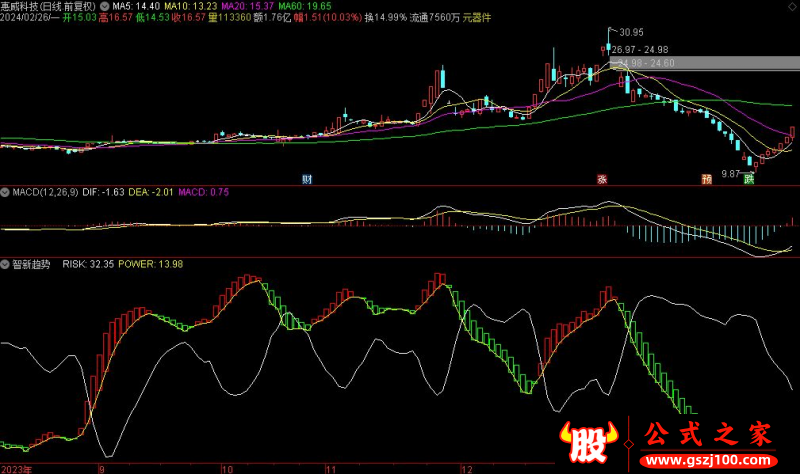Viewport: 800px width, 474px height.
Task: Click the 公式之家 watermark text
Action: 708,435
